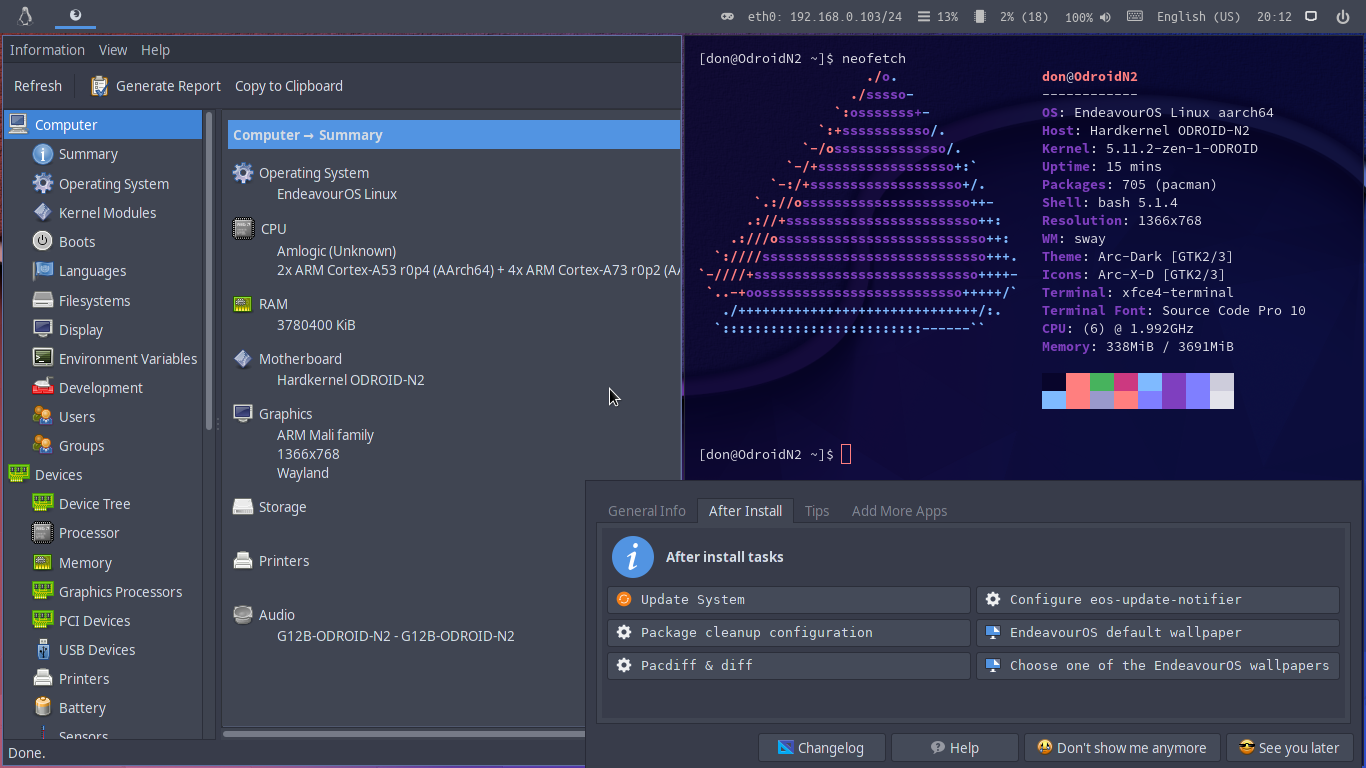
Task: Click the Help button in welcome dialog
Action: pyautogui.click(x=955, y=747)
